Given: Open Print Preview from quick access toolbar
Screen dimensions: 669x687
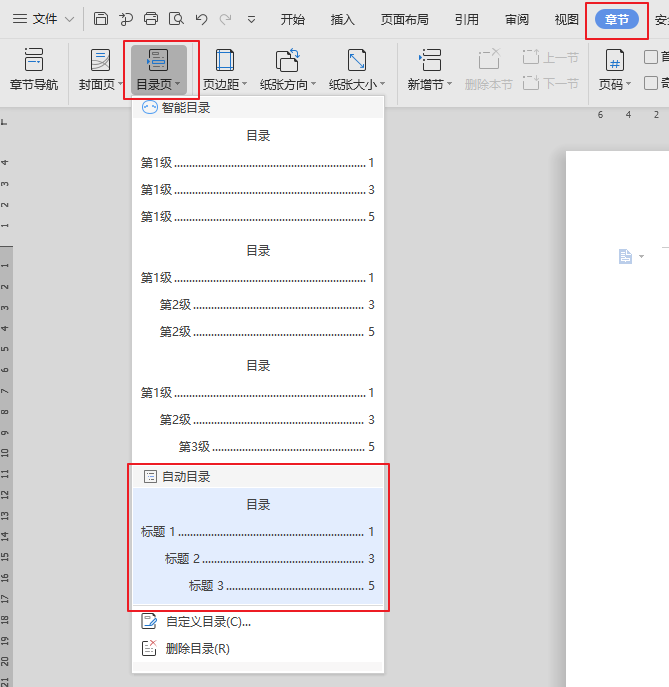Looking at the screenshot, I should [176, 19].
